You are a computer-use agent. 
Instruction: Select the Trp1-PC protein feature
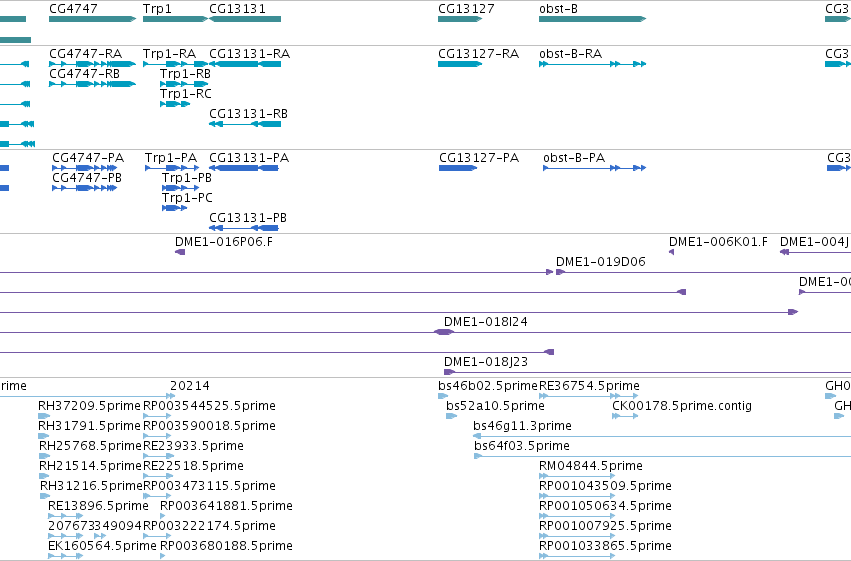pyautogui.click(x=174, y=208)
